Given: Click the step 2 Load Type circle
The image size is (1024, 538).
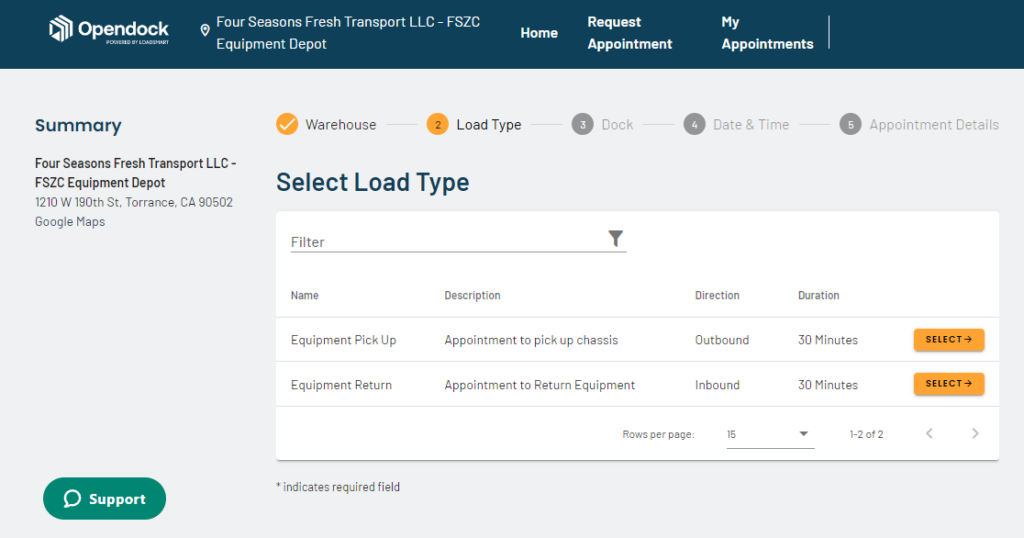Looking at the screenshot, I should (x=437, y=124).
